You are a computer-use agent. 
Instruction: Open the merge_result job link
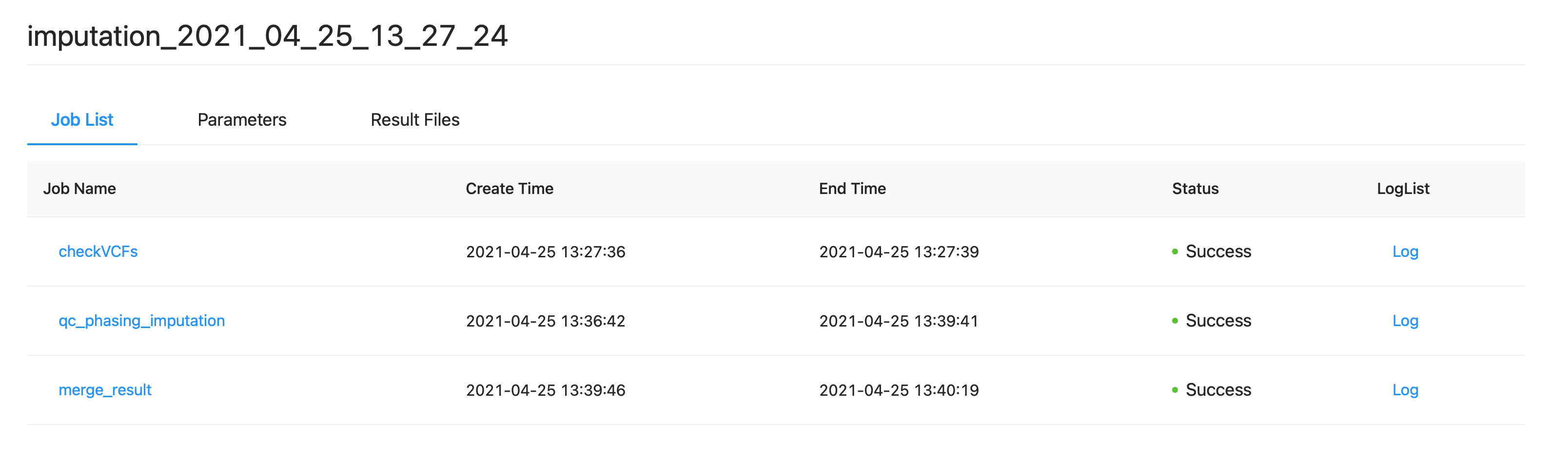click(x=105, y=390)
